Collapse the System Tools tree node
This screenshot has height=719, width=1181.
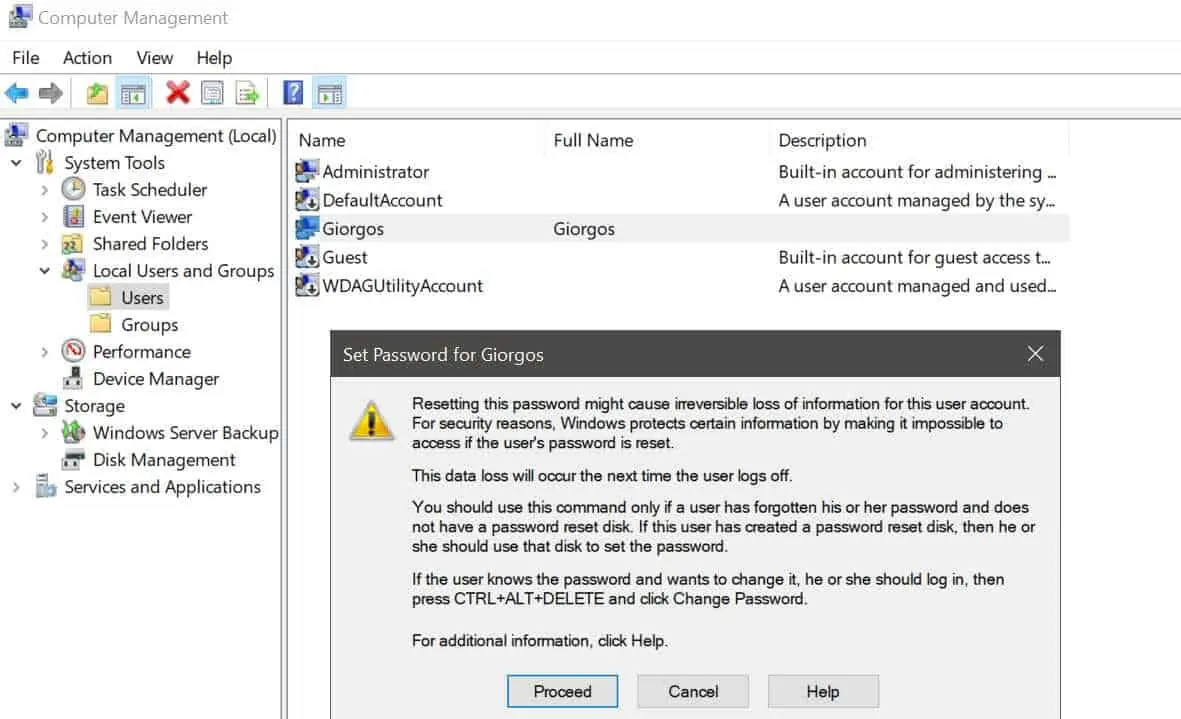(x=16, y=163)
